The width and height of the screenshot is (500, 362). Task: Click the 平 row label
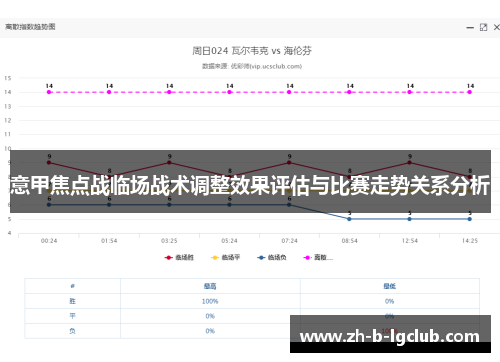point(72,316)
